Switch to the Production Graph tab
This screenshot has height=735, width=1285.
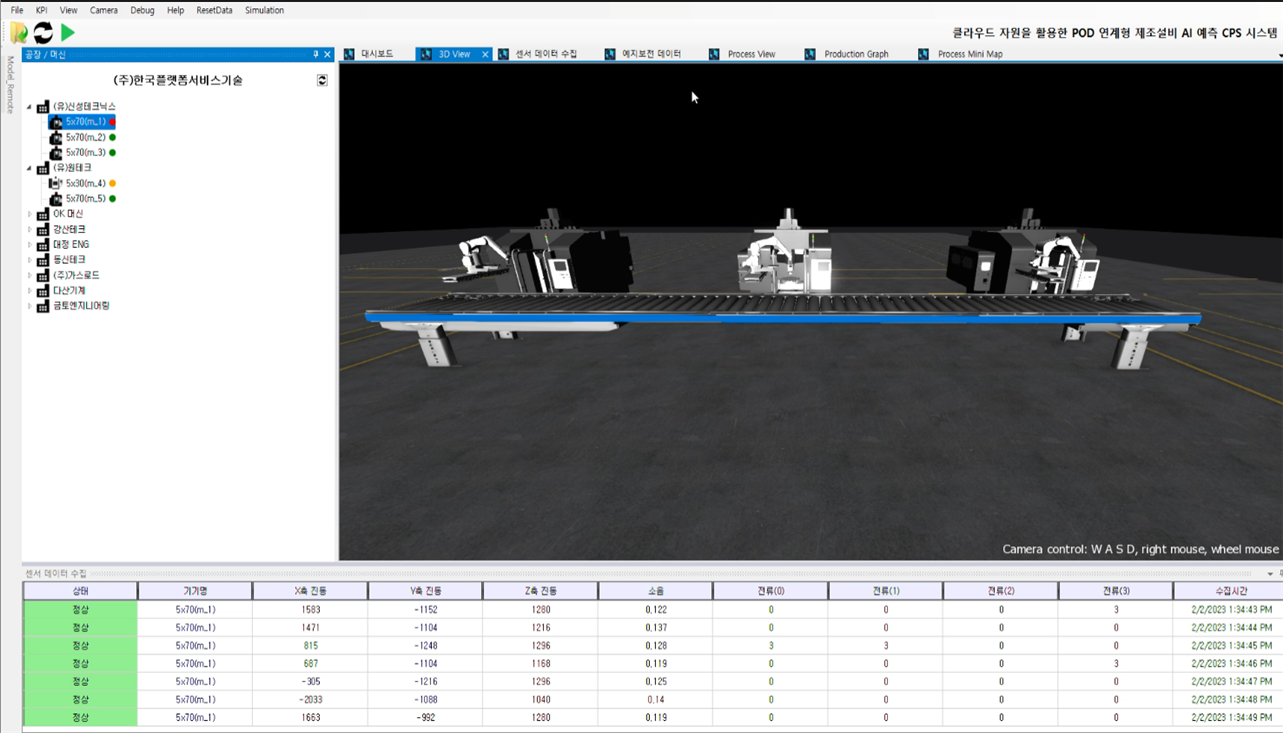[855, 54]
